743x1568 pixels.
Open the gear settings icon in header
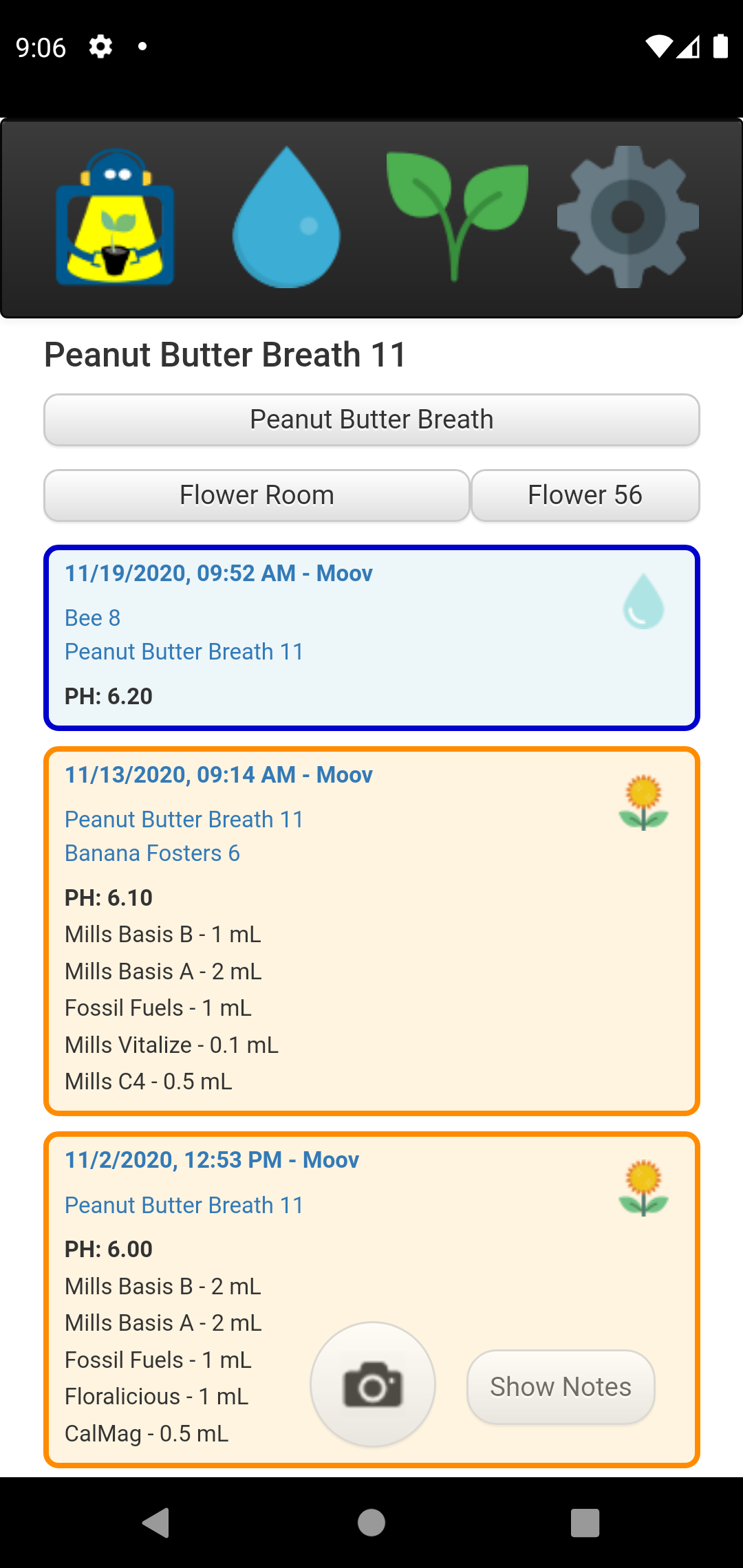(627, 217)
